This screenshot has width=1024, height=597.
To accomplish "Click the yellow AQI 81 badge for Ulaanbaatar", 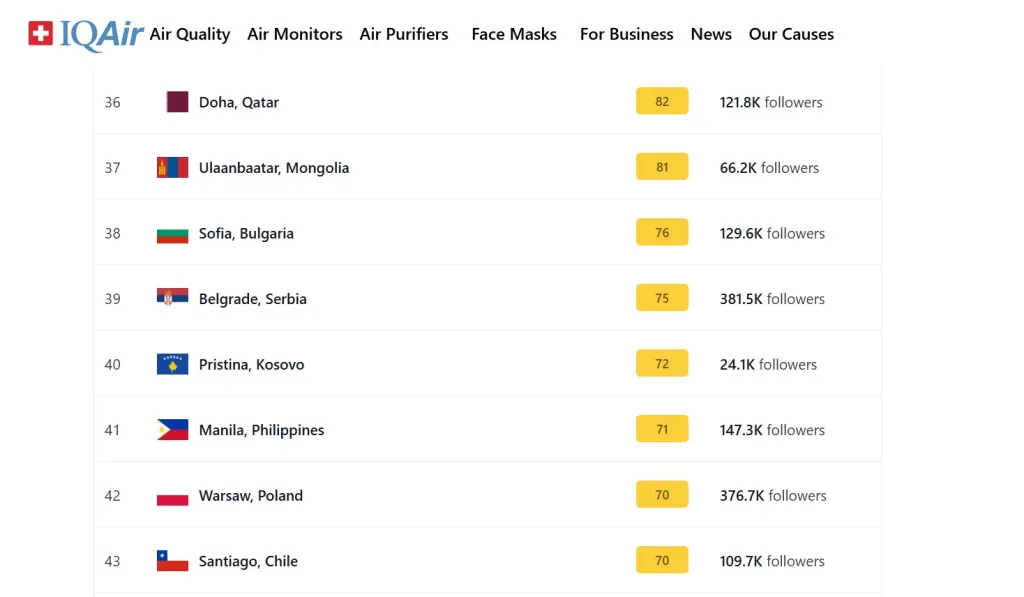I will [x=662, y=167].
